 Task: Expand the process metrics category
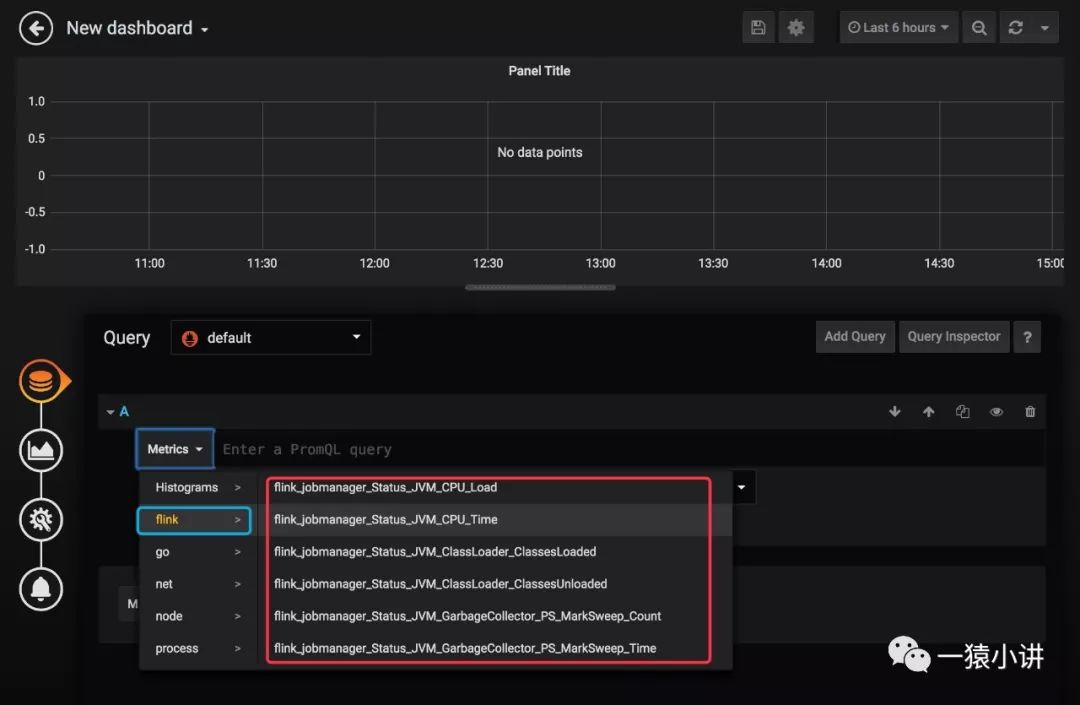coord(196,649)
